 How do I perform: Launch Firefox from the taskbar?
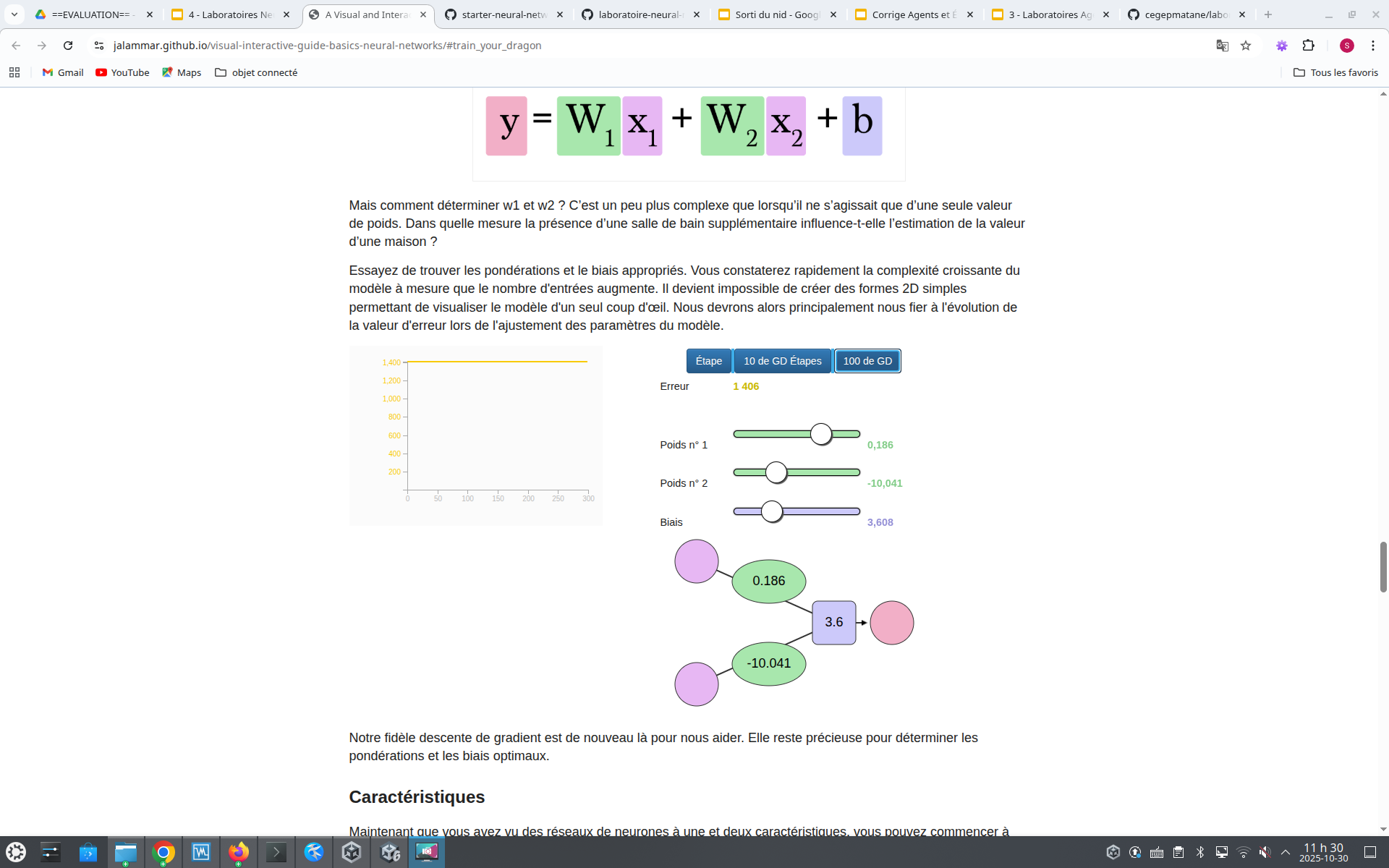pyautogui.click(x=238, y=852)
